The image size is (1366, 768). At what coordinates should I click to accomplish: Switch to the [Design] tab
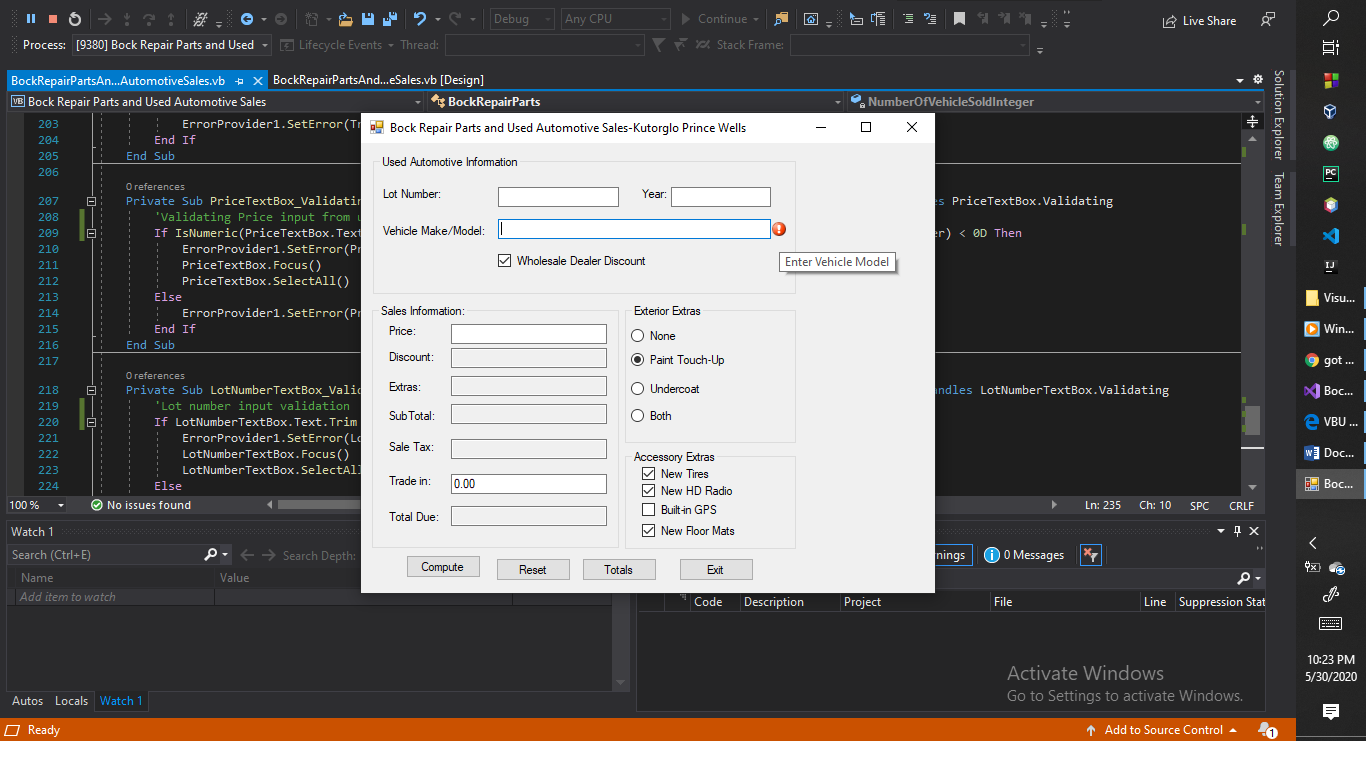point(378,80)
